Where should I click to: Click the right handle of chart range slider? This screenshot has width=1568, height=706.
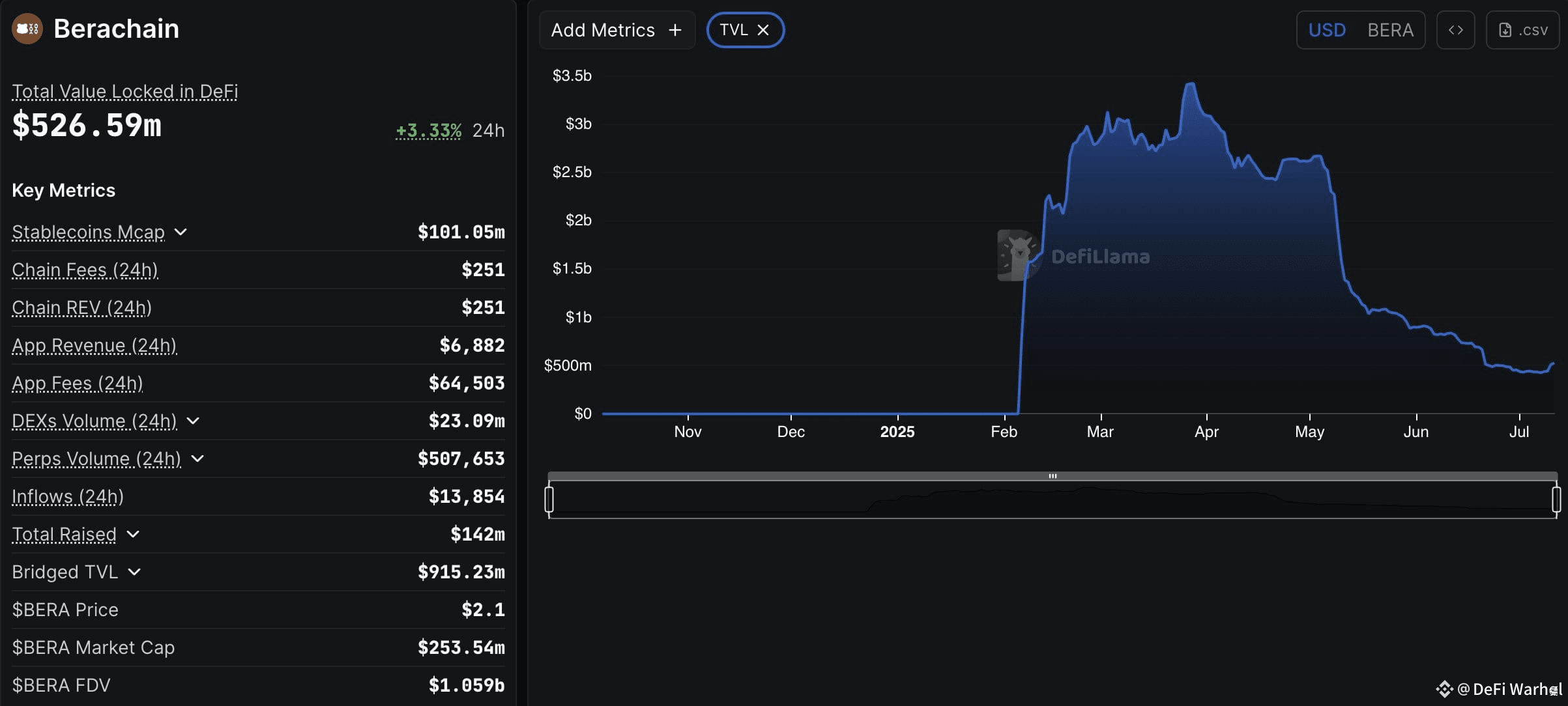point(1556,500)
